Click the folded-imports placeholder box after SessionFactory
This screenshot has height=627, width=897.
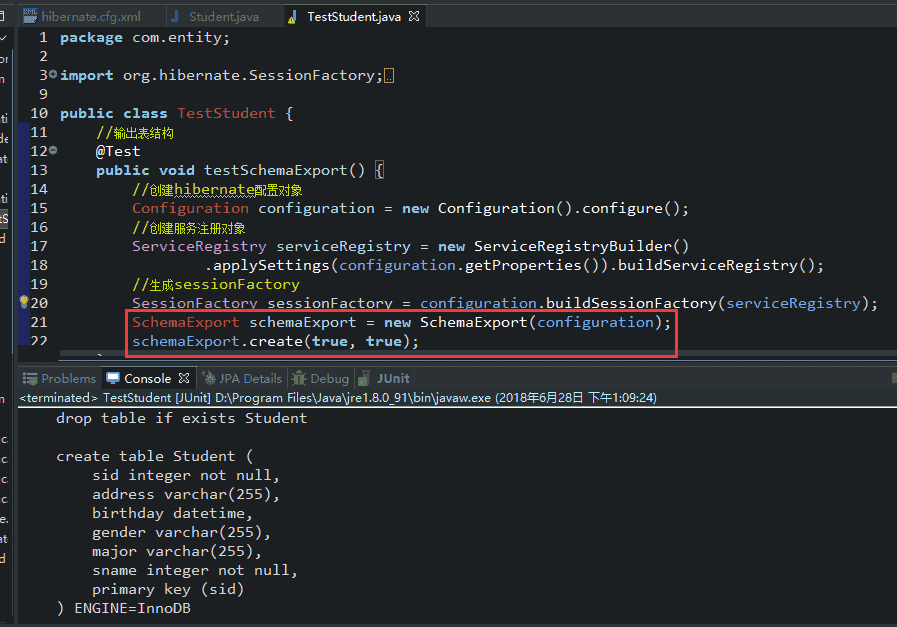[388, 76]
